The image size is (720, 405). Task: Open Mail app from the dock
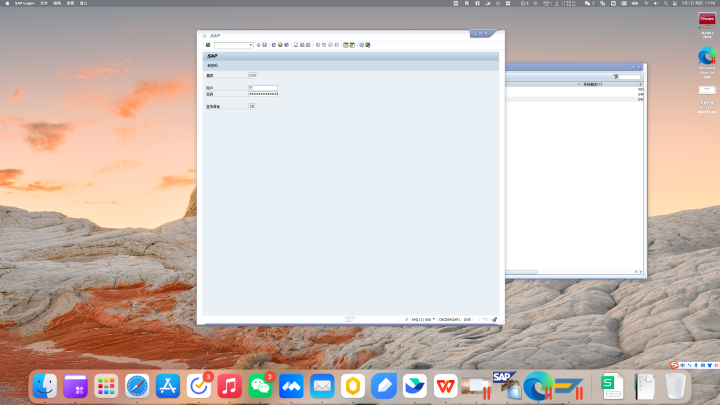[322, 386]
